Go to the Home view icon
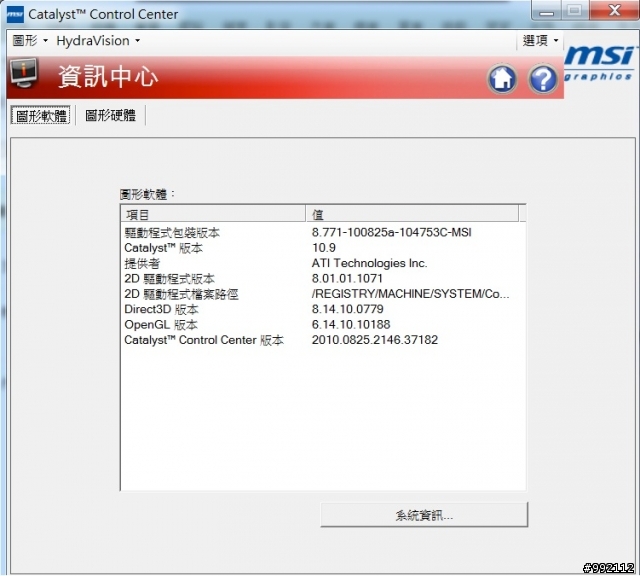640x576 pixels. point(502,78)
